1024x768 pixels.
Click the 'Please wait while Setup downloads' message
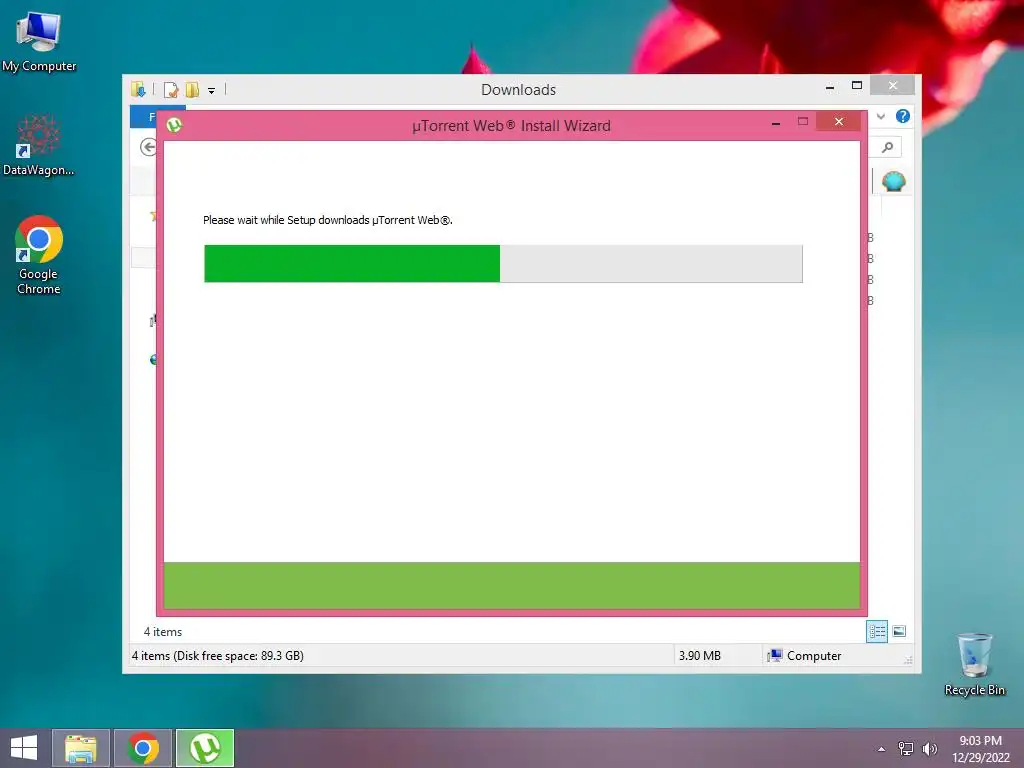click(x=328, y=220)
